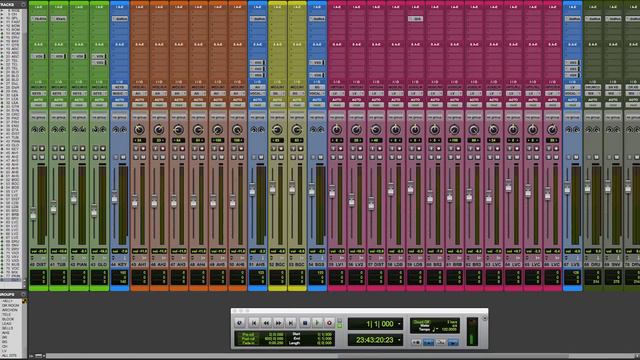Stop playback with the transport Stop button

(x=304, y=323)
